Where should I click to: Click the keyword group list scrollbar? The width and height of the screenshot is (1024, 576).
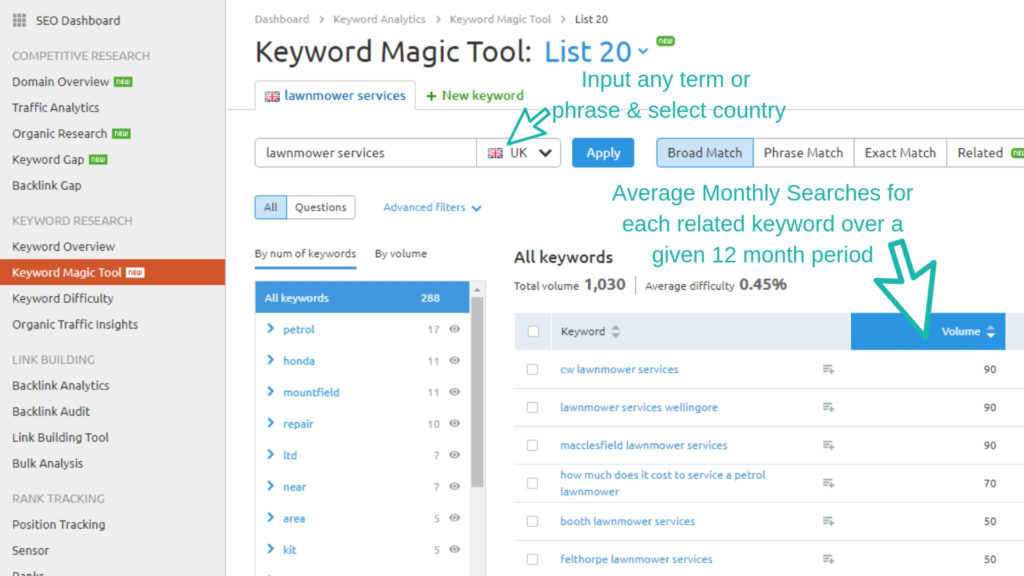[477, 392]
